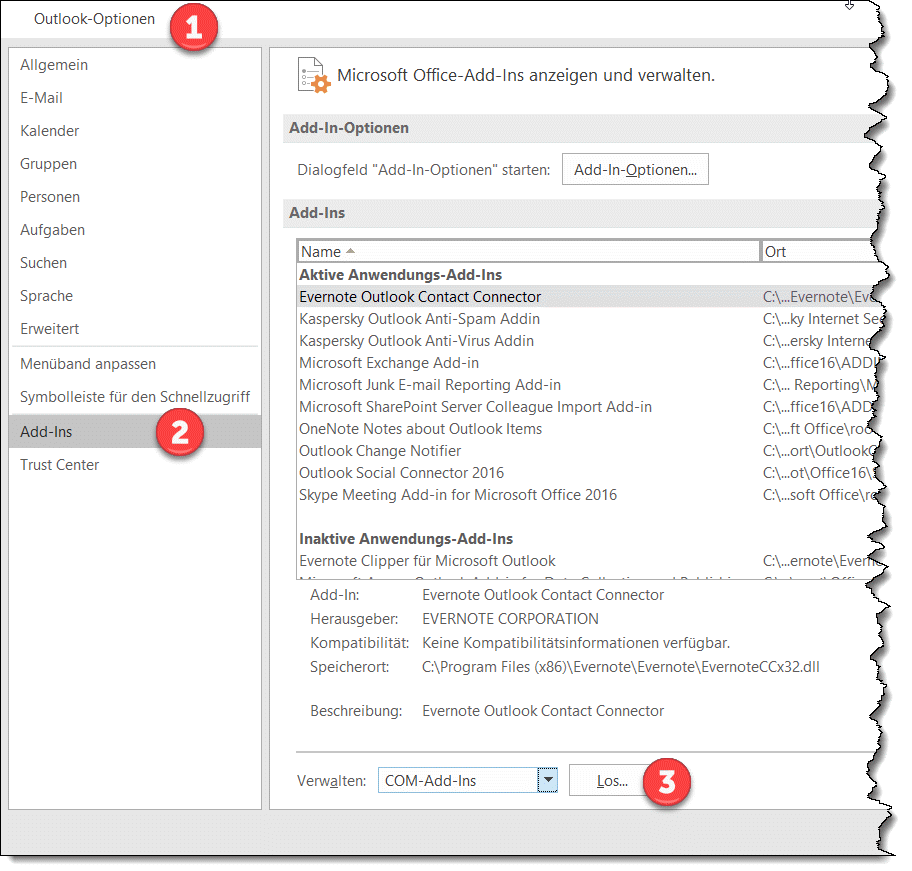
Task: Select the Add-Ins category
Action: [x=135, y=432]
